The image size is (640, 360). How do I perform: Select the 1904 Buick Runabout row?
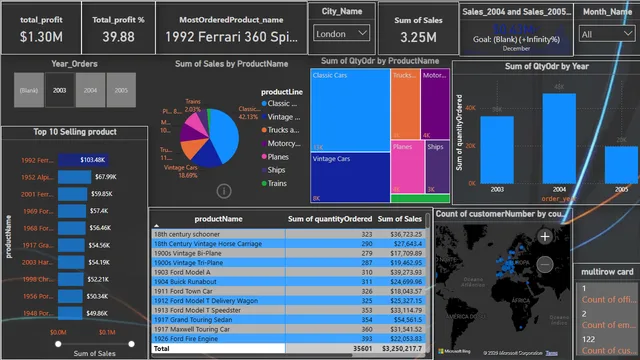click(x=289, y=282)
